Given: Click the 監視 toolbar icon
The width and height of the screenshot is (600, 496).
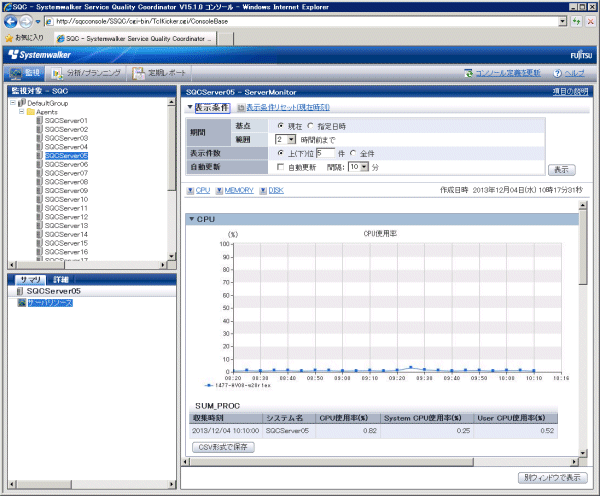Looking at the screenshot, I should [14, 73].
